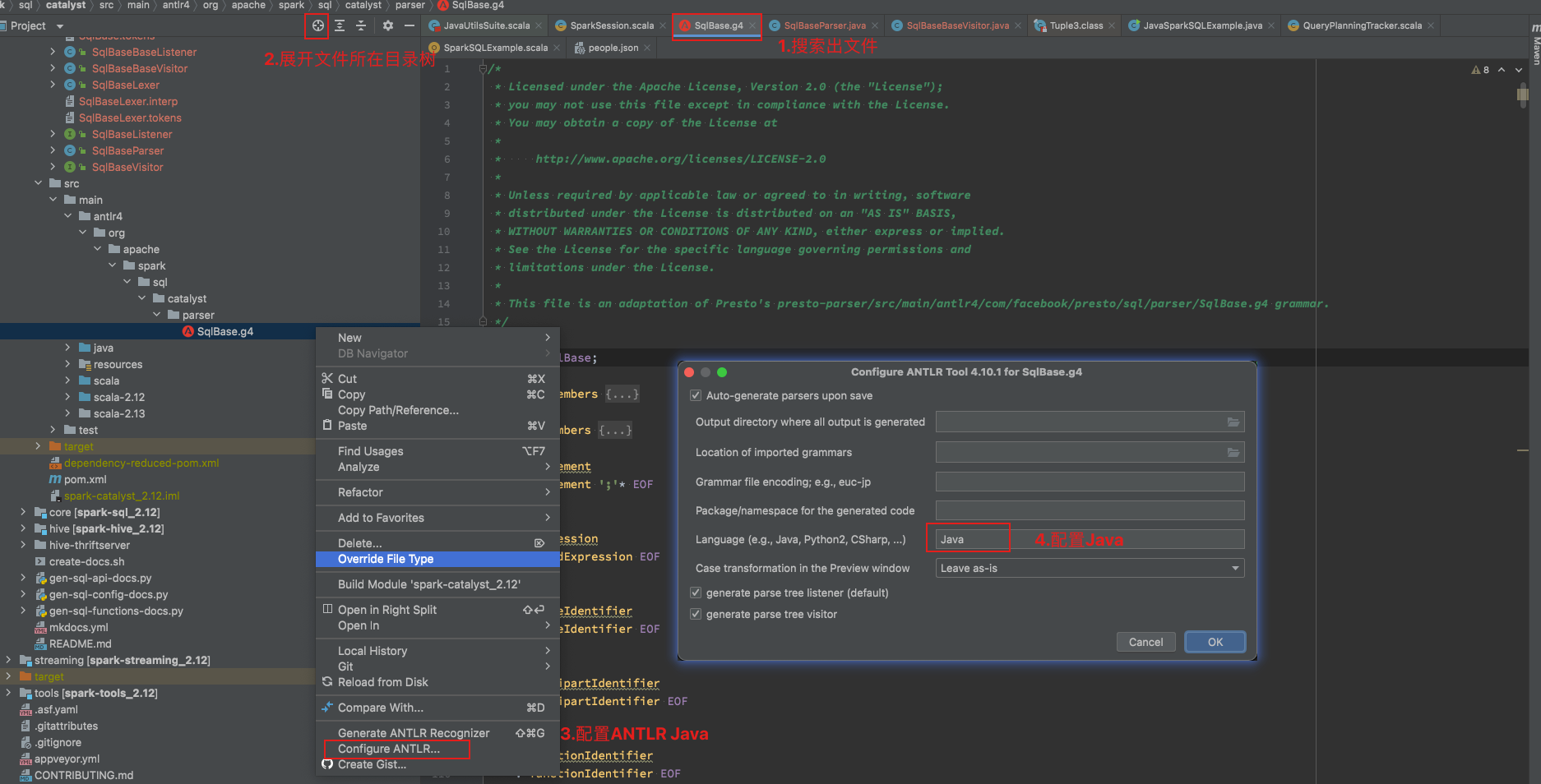Open the Refactor submenu

click(x=437, y=492)
